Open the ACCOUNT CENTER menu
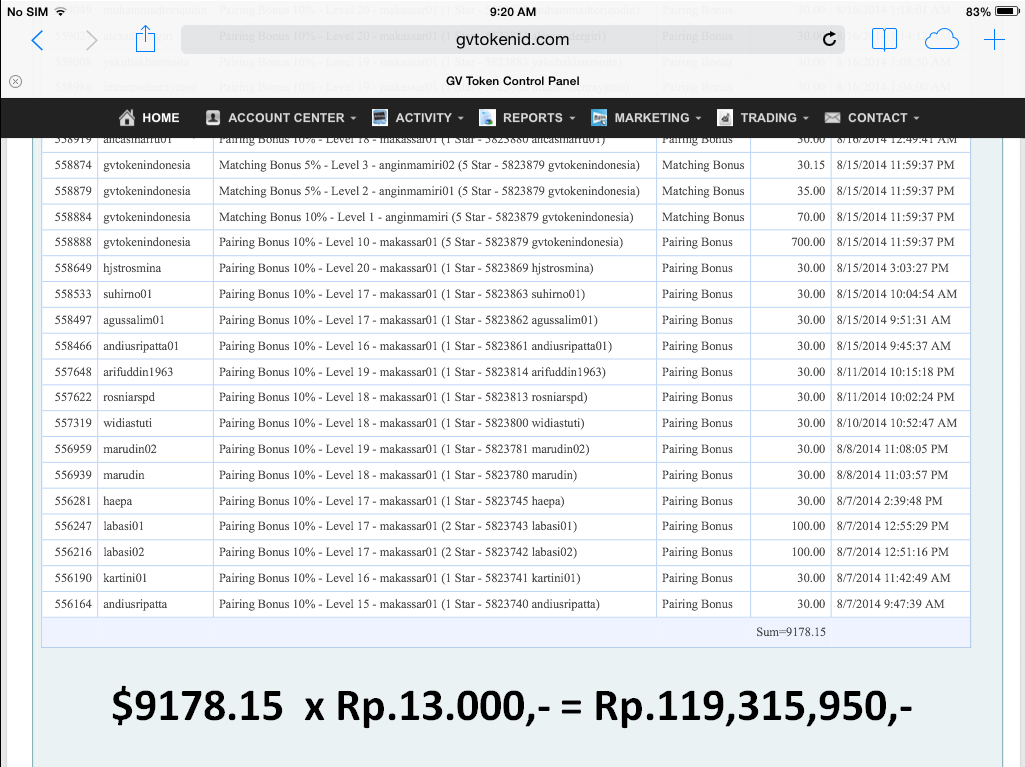Viewport: 1025px width, 767px height. coord(286,118)
